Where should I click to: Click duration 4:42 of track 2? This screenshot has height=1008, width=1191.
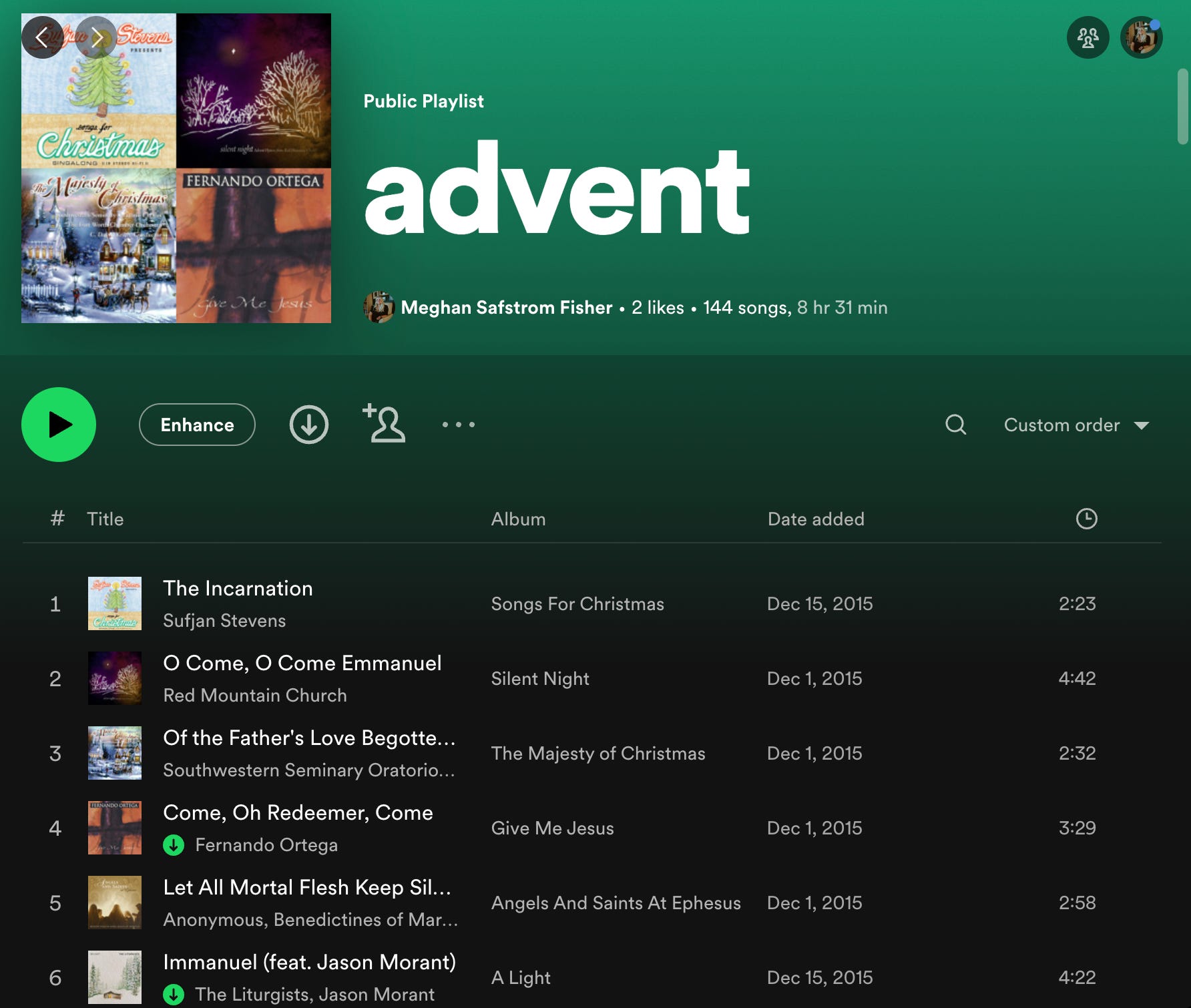tap(1077, 678)
